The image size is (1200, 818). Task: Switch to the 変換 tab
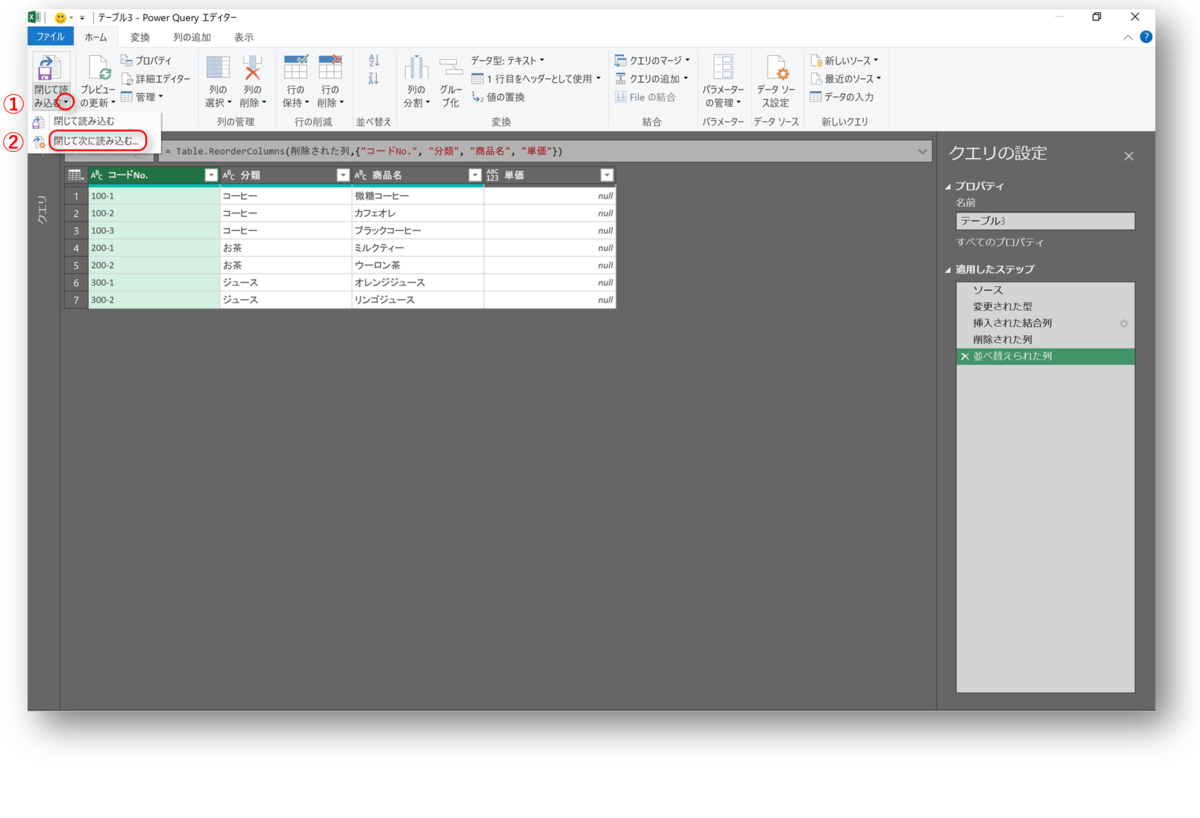click(x=140, y=37)
